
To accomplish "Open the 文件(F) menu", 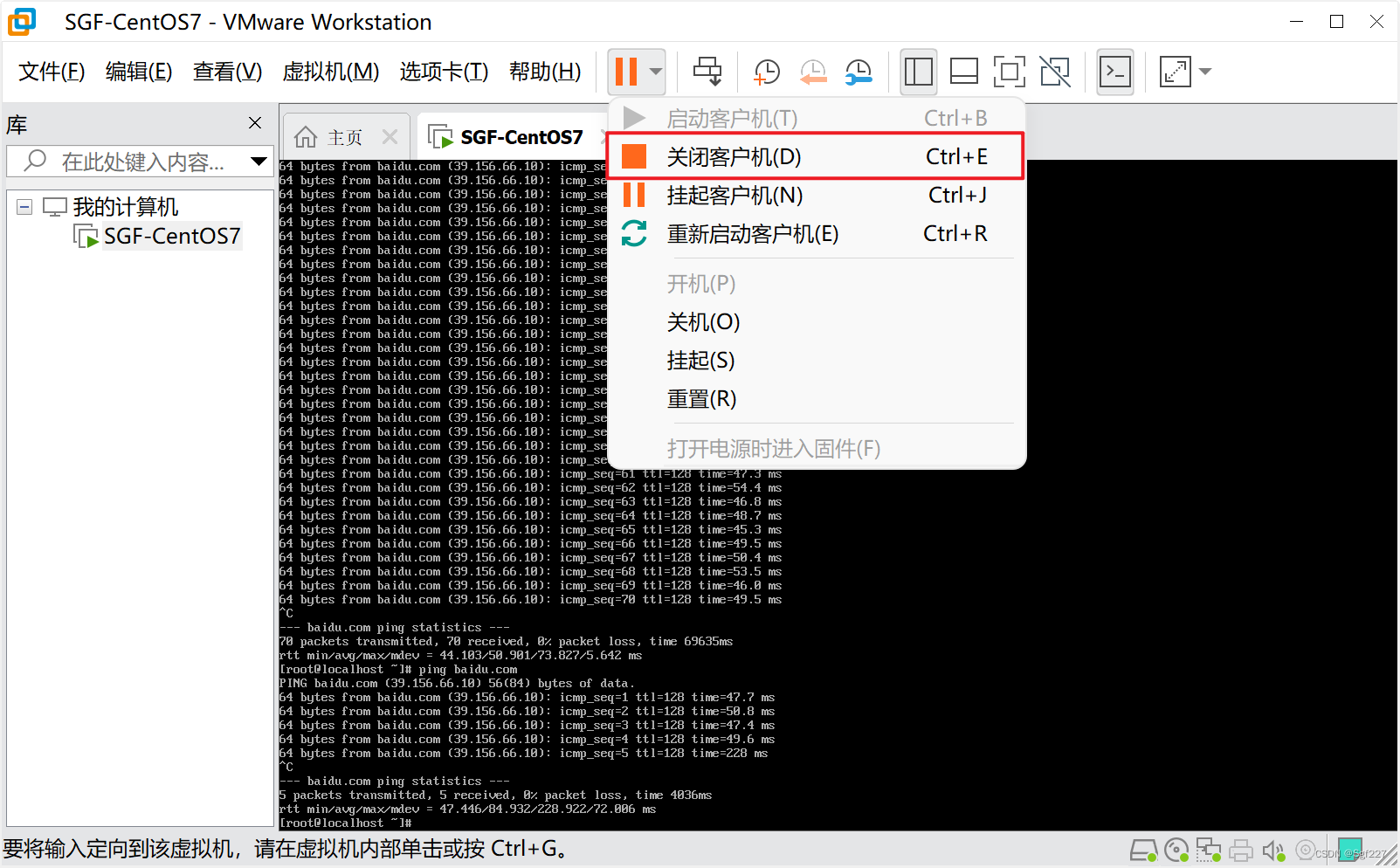I will pos(52,72).
